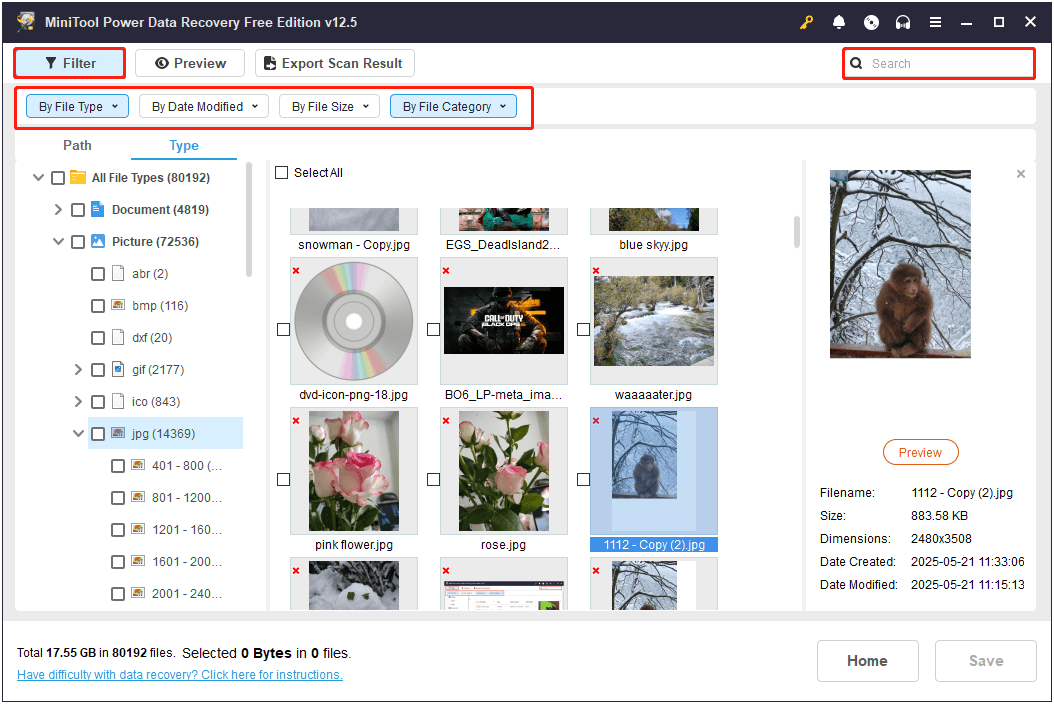Click the thumbnail grid vertical scrollbar

(797, 232)
